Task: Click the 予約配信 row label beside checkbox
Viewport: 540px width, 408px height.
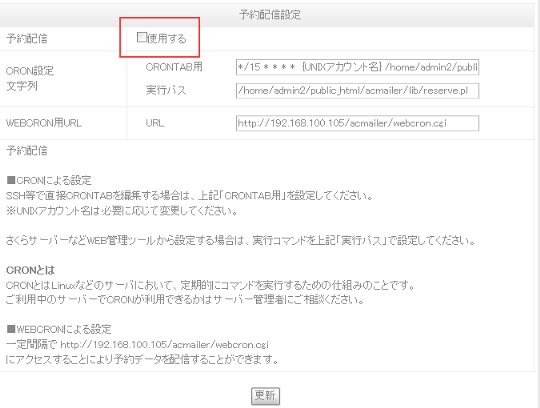Action: [x=27, y=39]
